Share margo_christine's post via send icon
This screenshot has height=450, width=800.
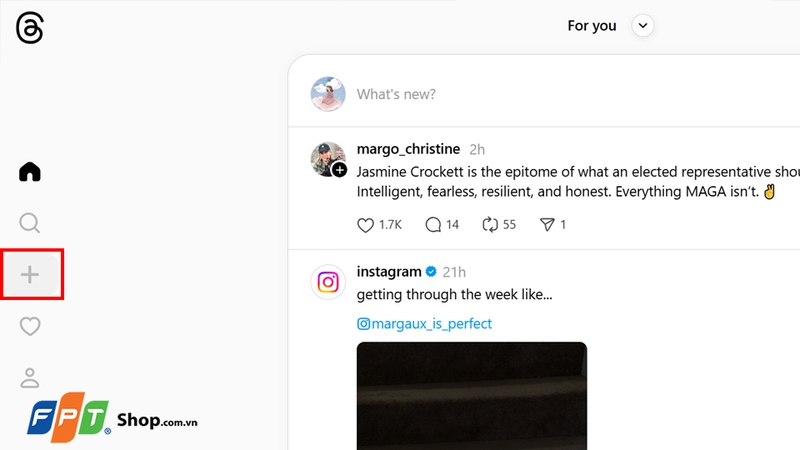point(547,225)
